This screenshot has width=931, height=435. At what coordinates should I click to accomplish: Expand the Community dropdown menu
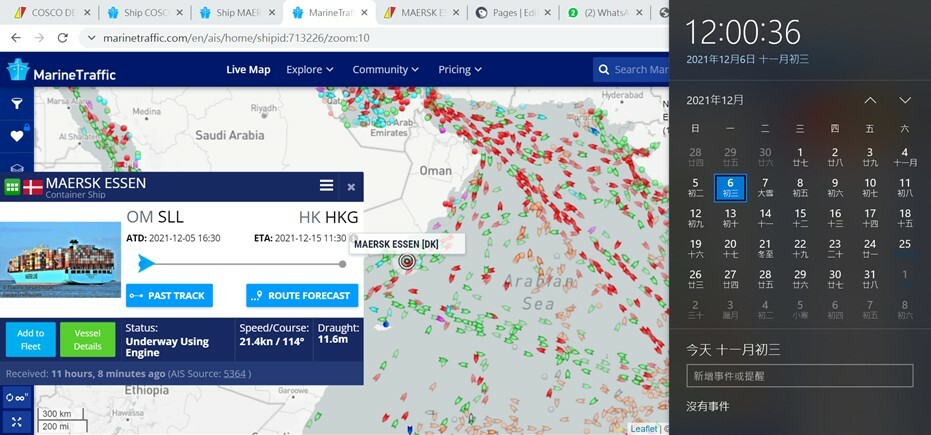pyautogui.click(x=386, y=70)
